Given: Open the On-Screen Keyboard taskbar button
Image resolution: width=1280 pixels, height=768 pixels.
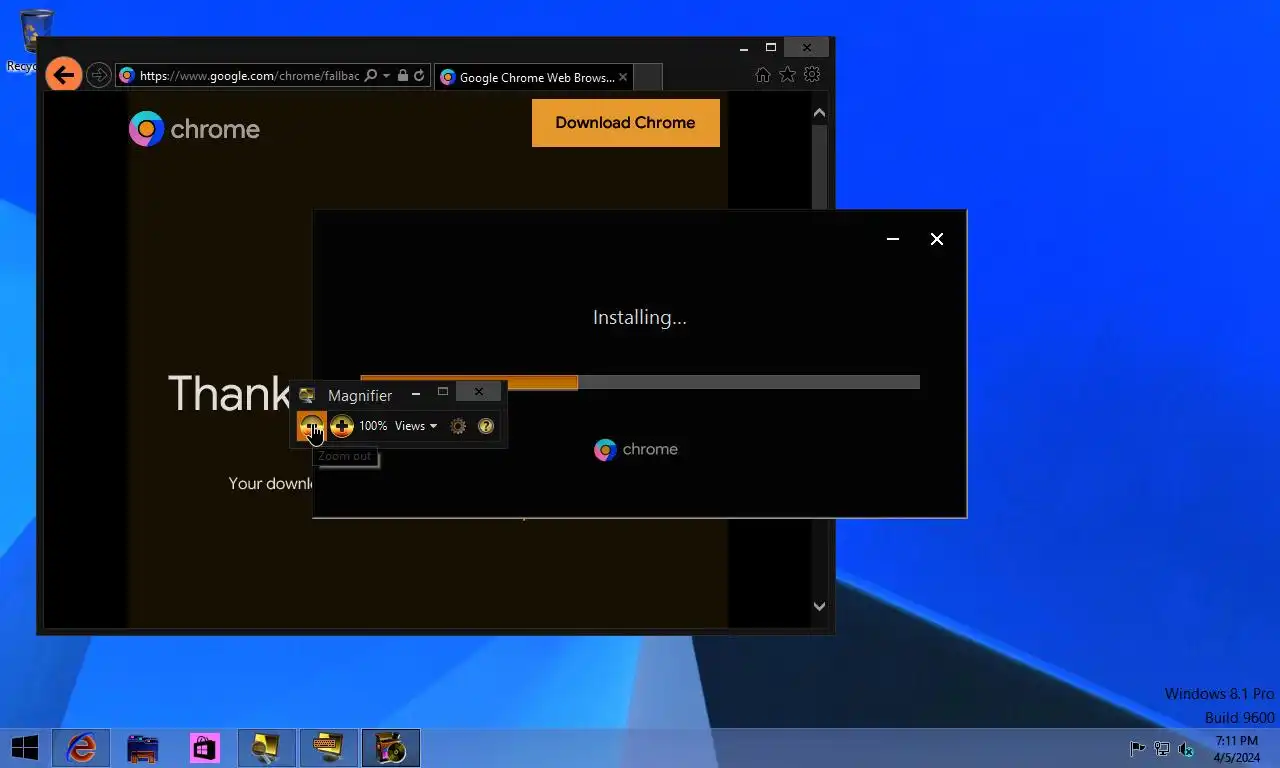Looking at the screenshot, I should [329, 748].
